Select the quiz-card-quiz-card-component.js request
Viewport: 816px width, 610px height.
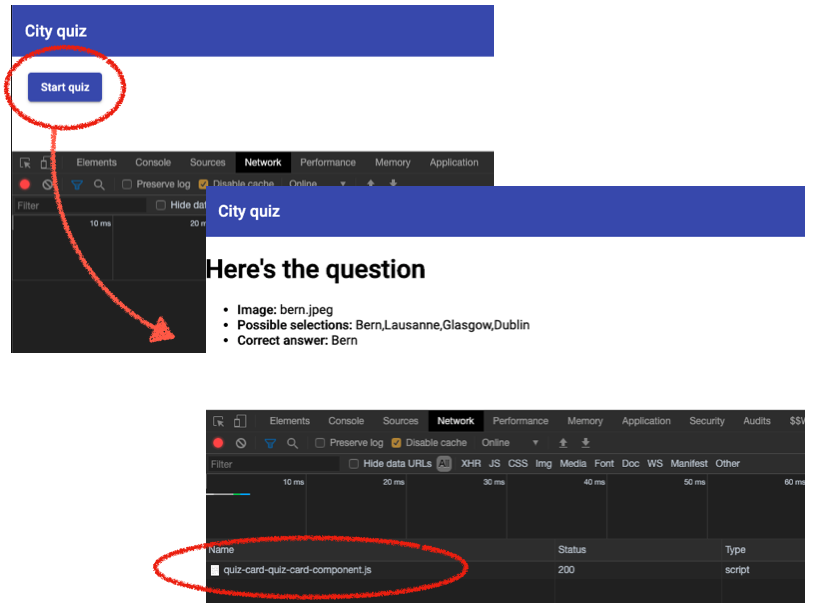click(297, 570)
